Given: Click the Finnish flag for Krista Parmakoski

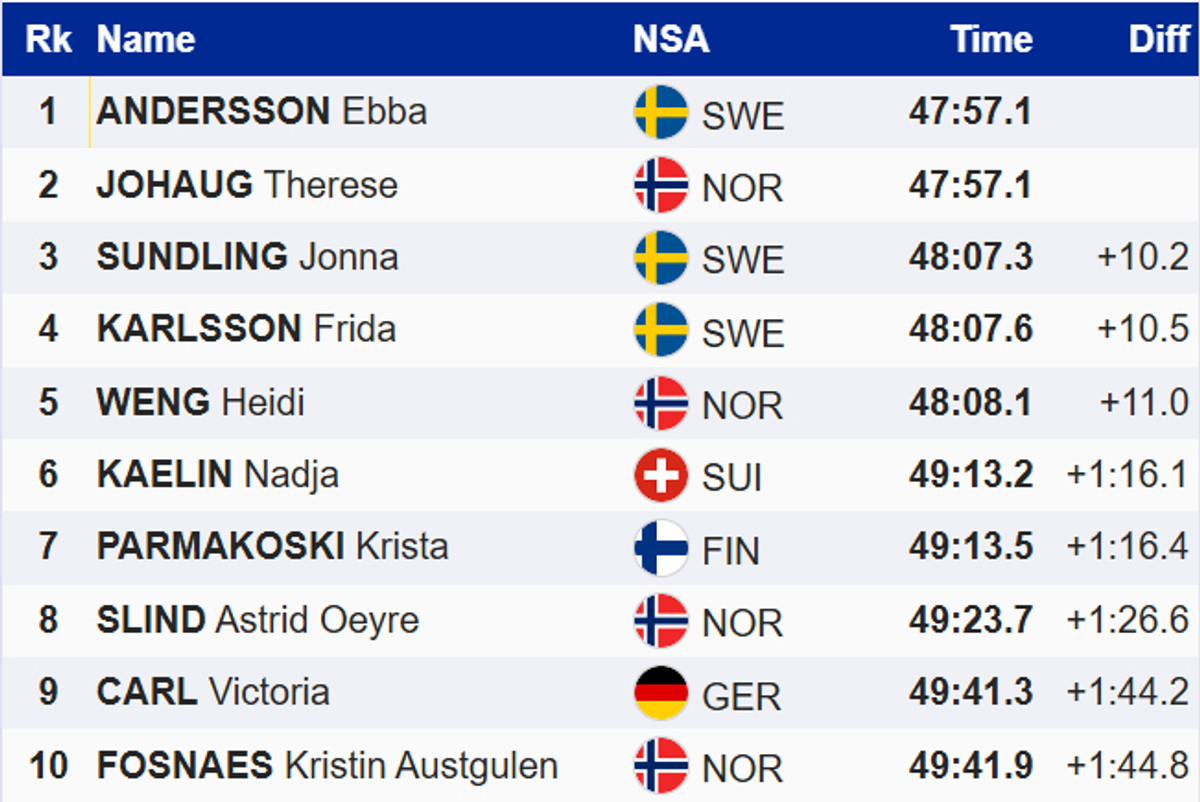Looking at the screenshot, I should (x=661, y=548).
